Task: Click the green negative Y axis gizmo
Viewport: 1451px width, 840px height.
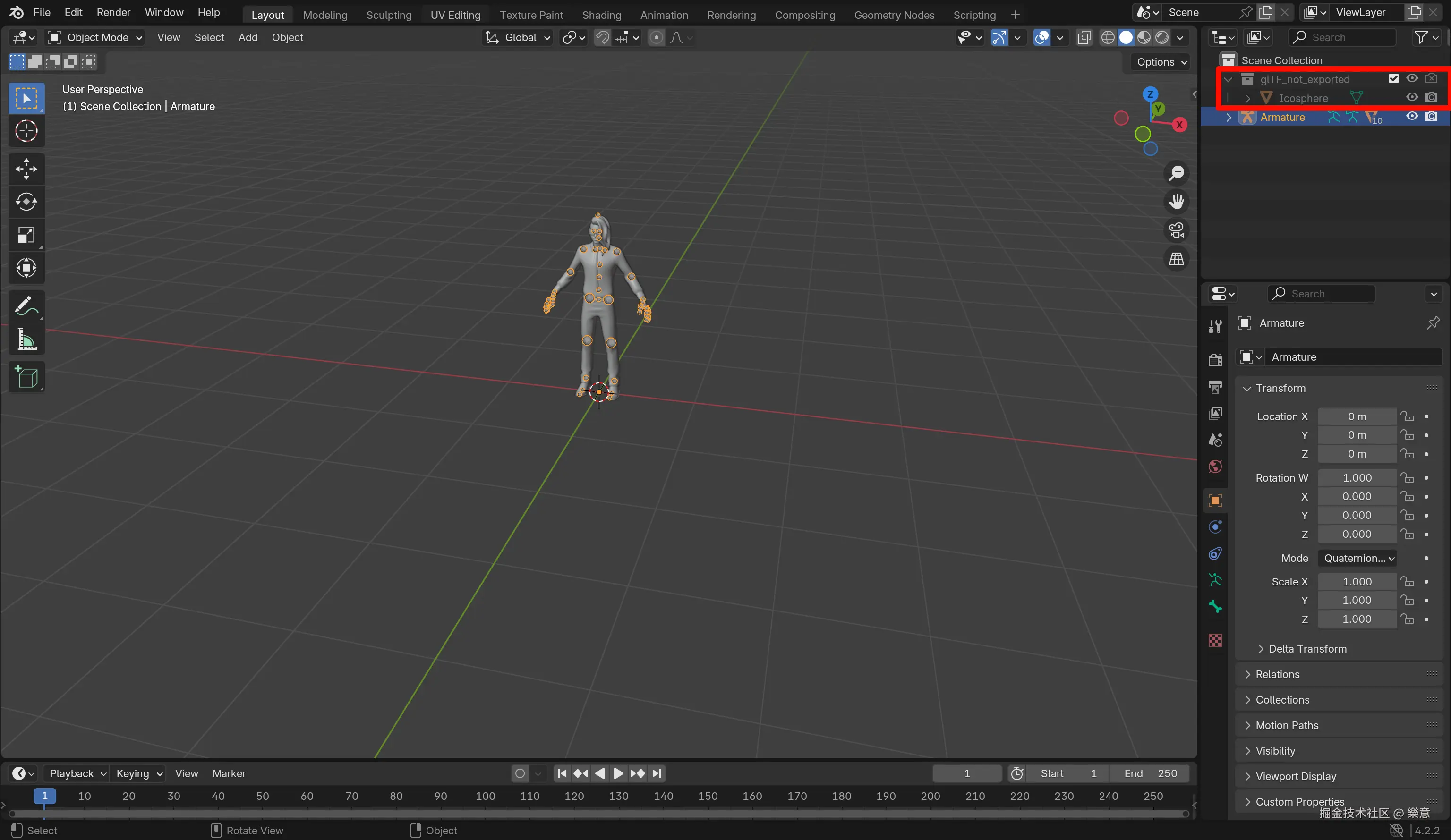Action: (1143, 134)
